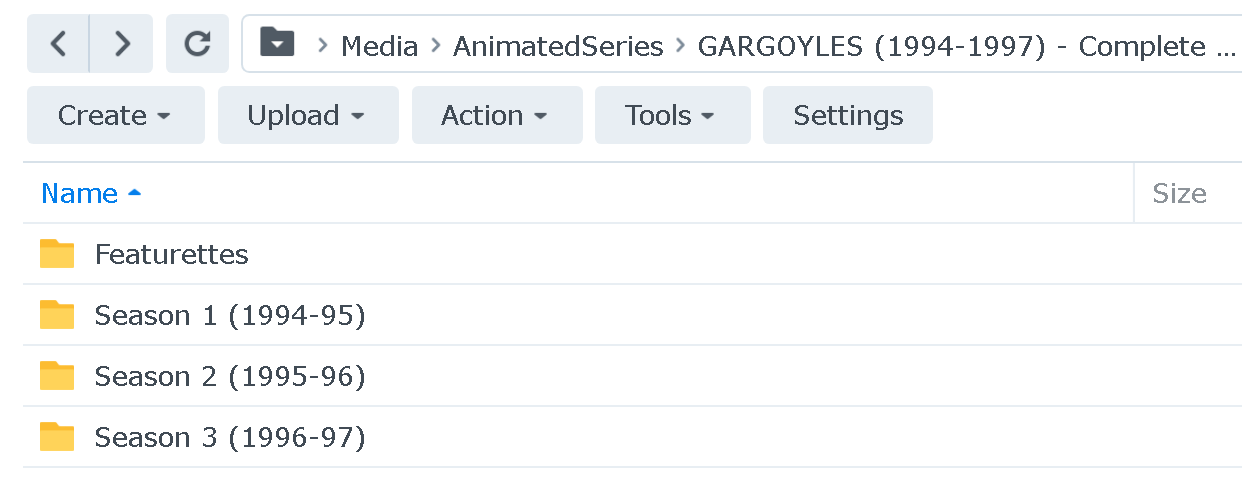Click the Season 1 (1994-95) folder icon
This screenshot has width=1242, height=498.
click(x=57, y=315)
